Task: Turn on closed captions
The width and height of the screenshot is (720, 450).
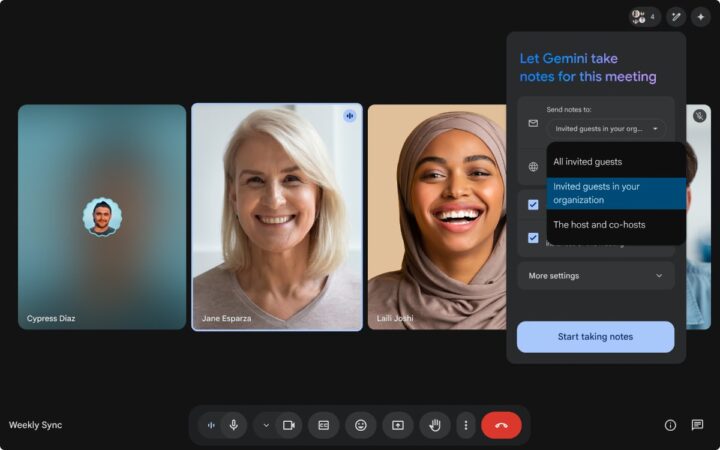Action: coord(323,425)
